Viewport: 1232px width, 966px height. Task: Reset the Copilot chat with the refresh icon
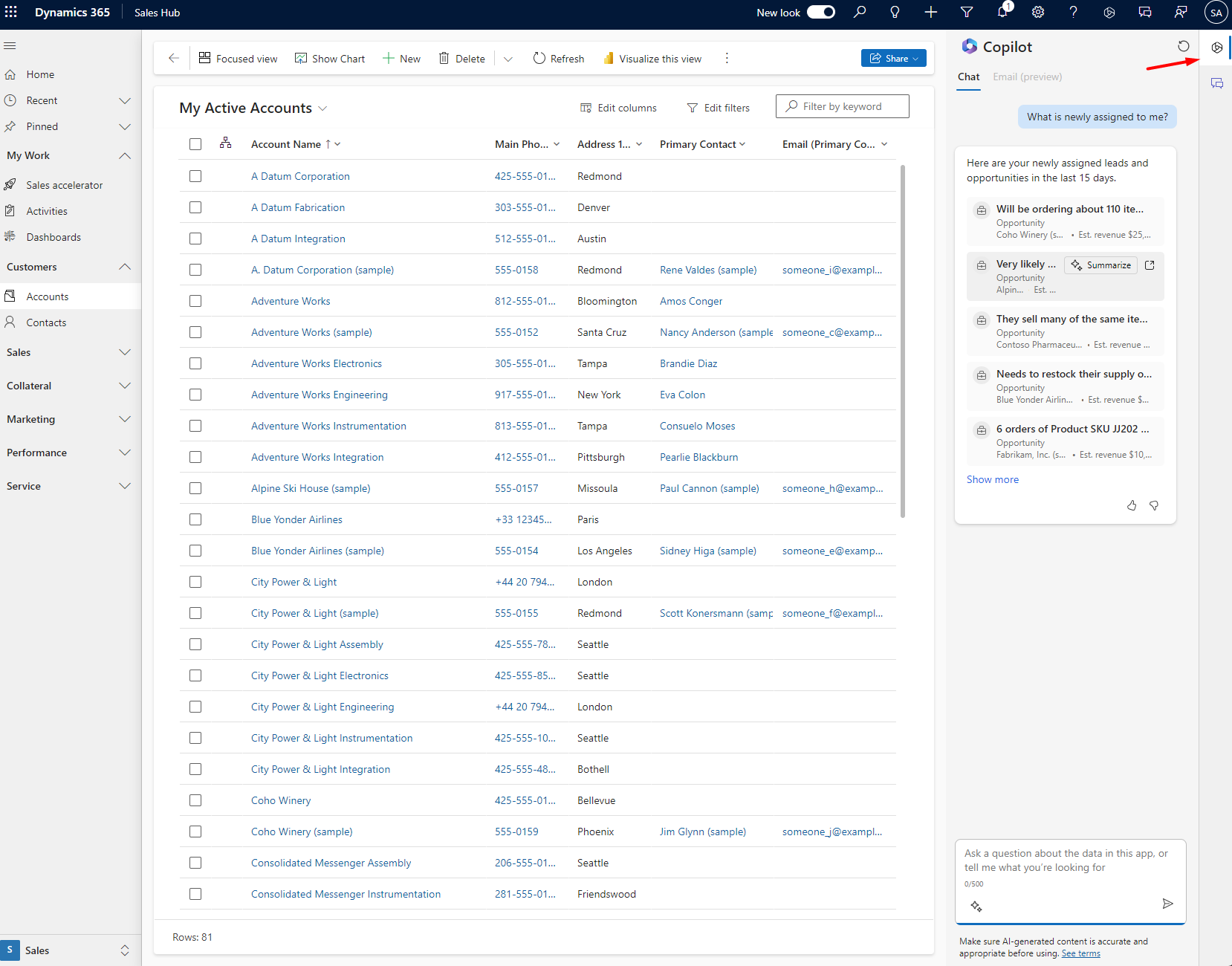tap(1184, 46)
